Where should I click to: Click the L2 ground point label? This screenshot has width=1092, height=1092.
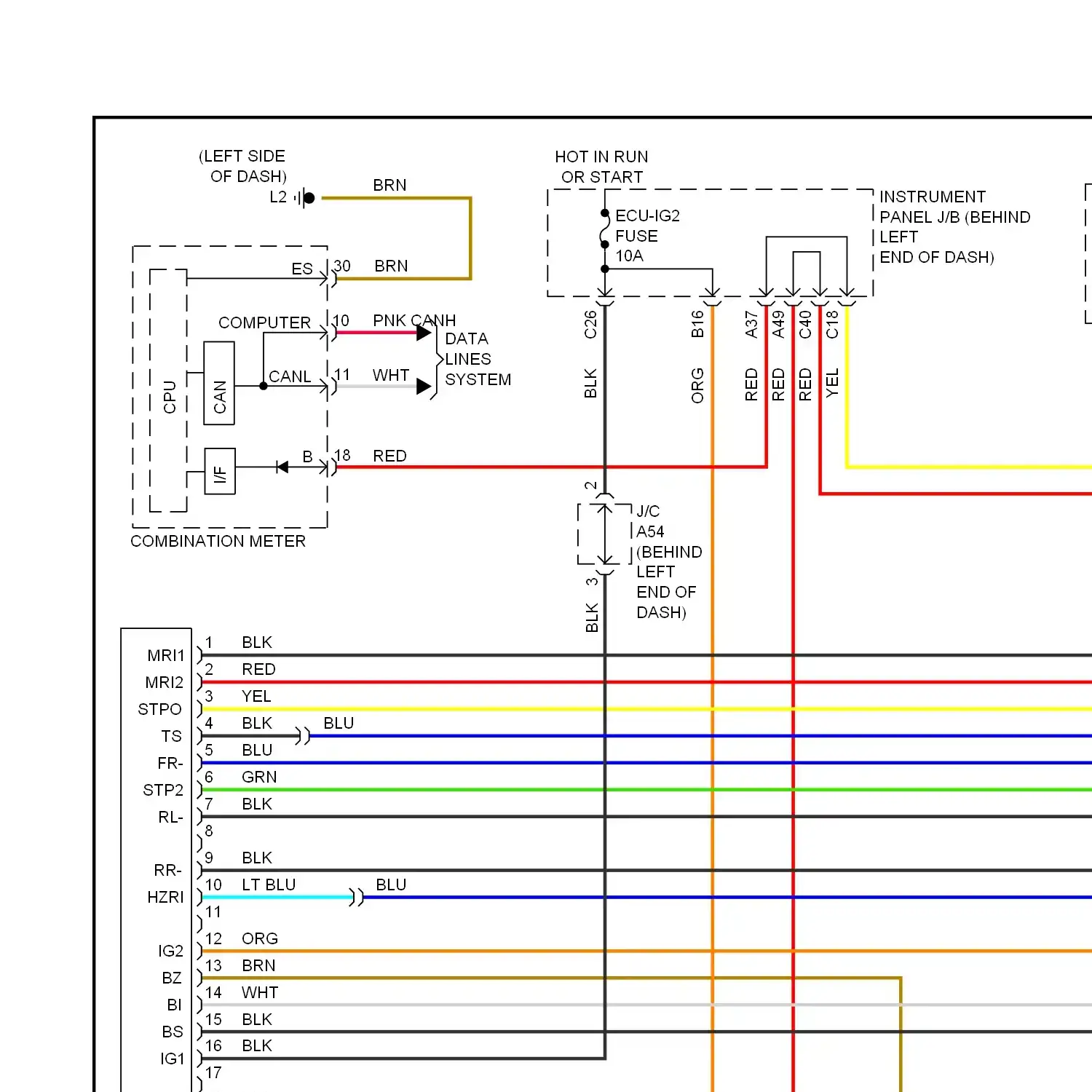tap(278, 197)
